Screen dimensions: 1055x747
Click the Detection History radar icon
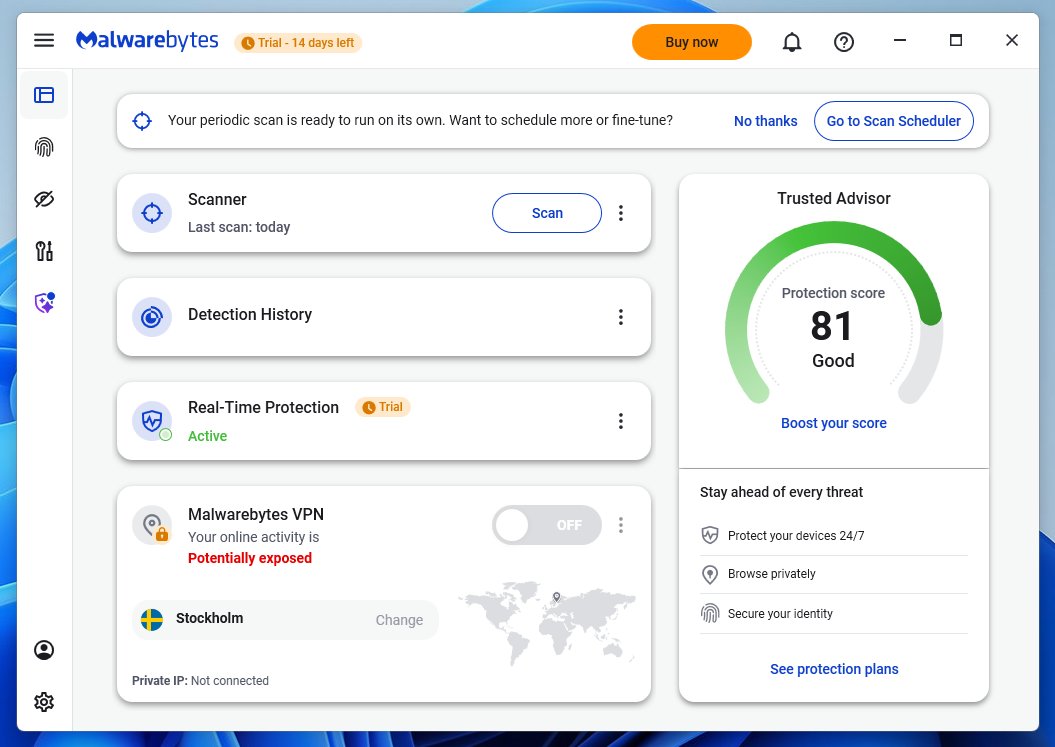[x=152, y=317]
